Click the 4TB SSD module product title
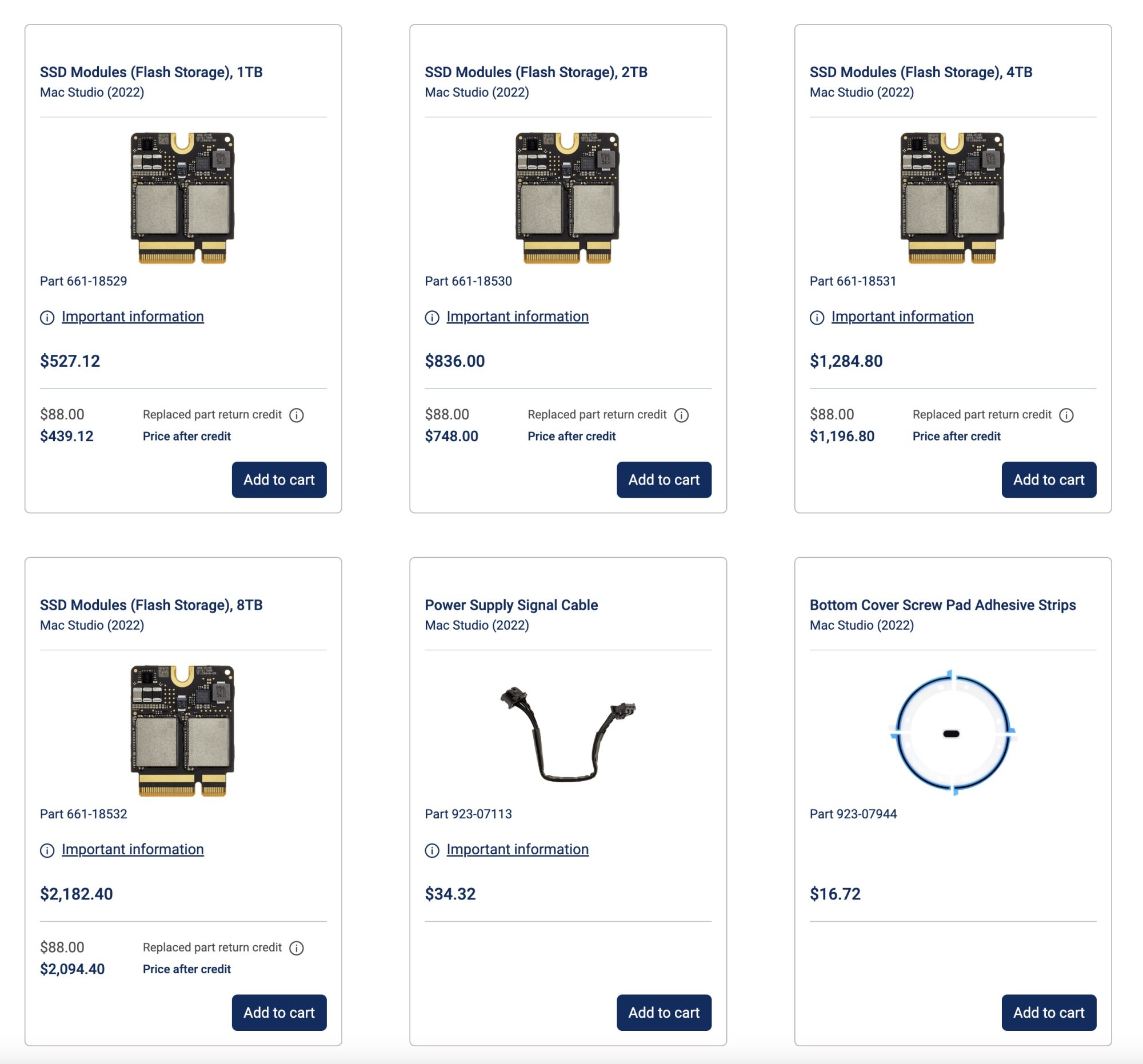 coord(921,73)
